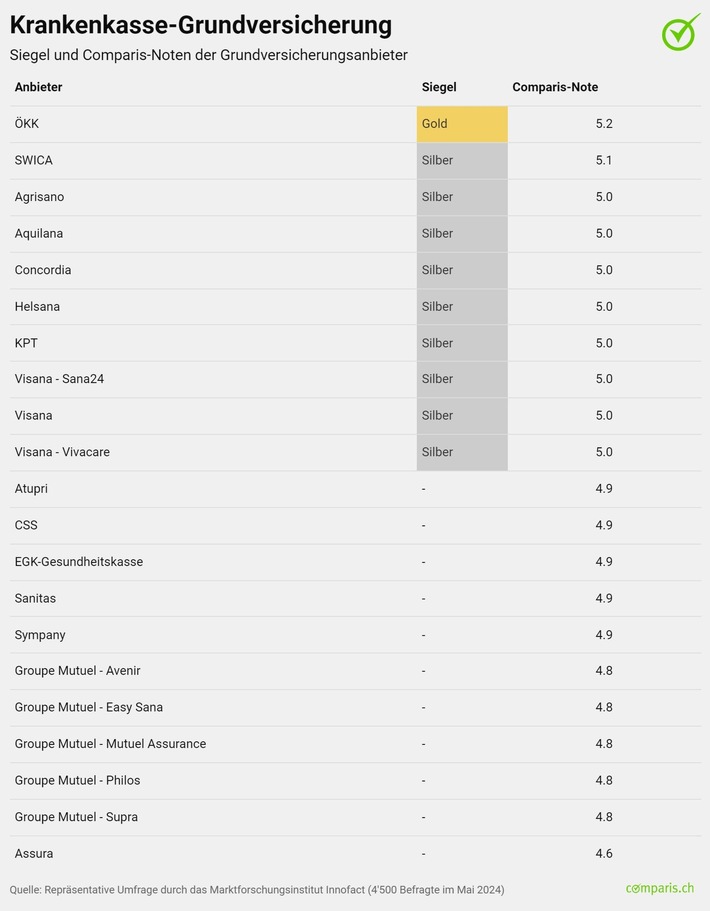The width and height of the screenshot is (710, 911).
Task: Select the Agrisano provider name
Action: (39, 197)
